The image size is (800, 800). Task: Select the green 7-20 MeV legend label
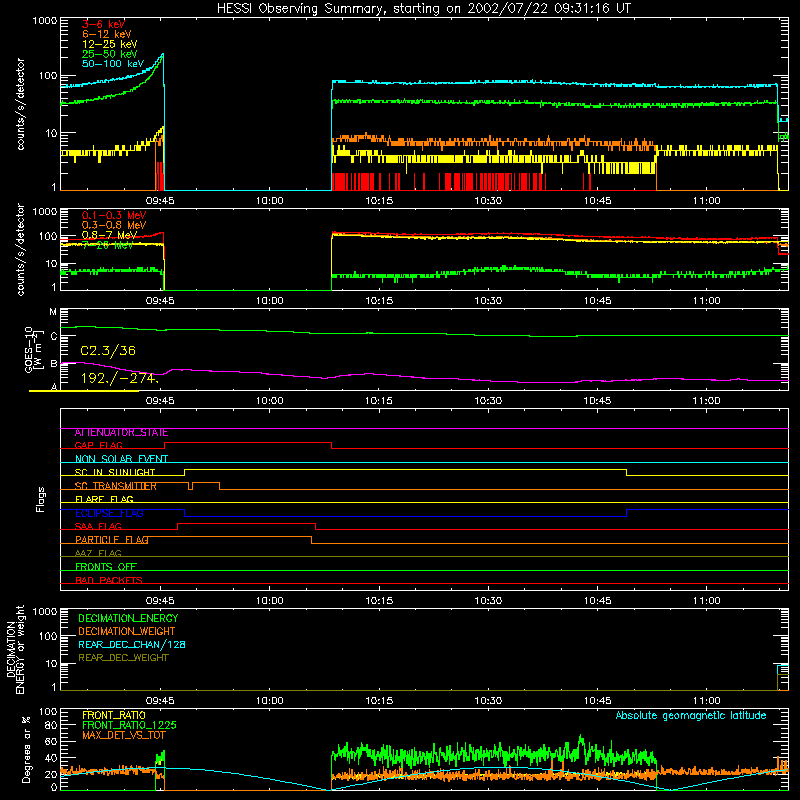click(107, 245)
